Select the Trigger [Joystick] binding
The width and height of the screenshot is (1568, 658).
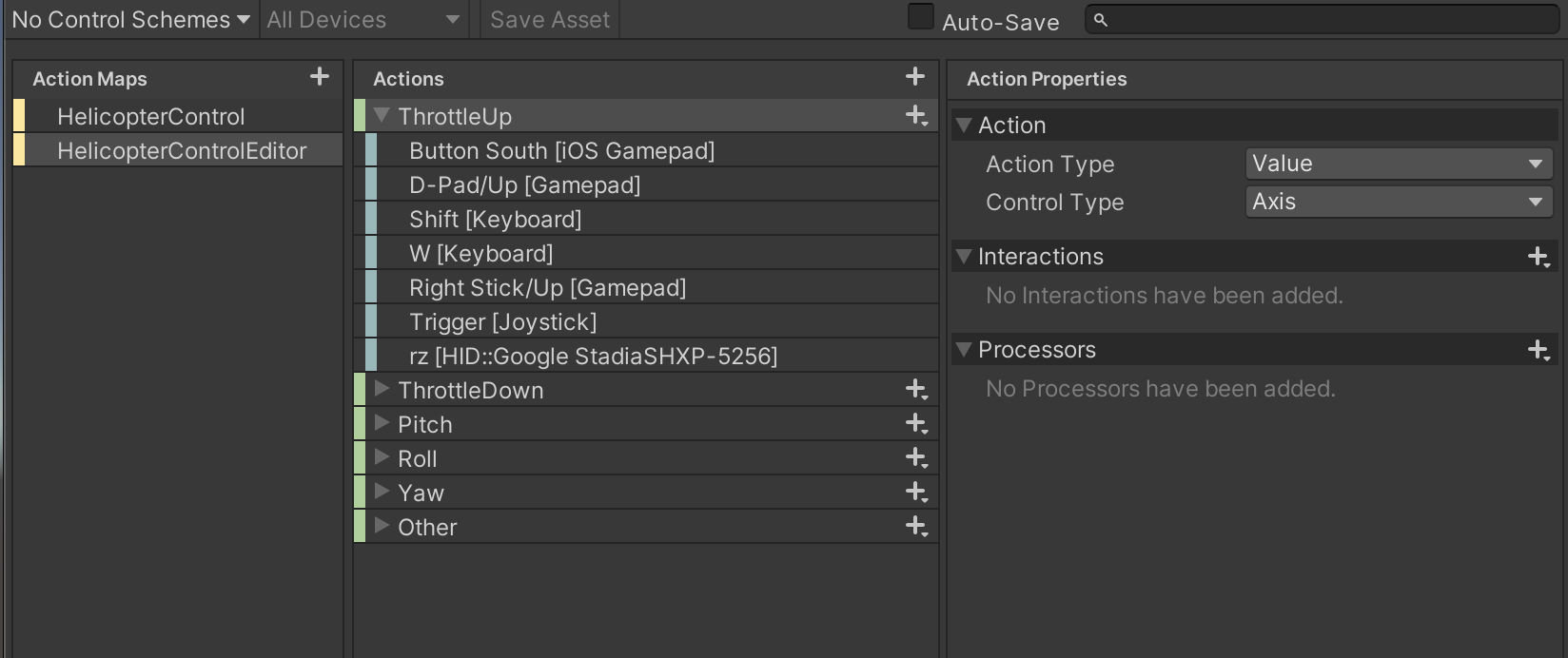[x=502, y=322]
